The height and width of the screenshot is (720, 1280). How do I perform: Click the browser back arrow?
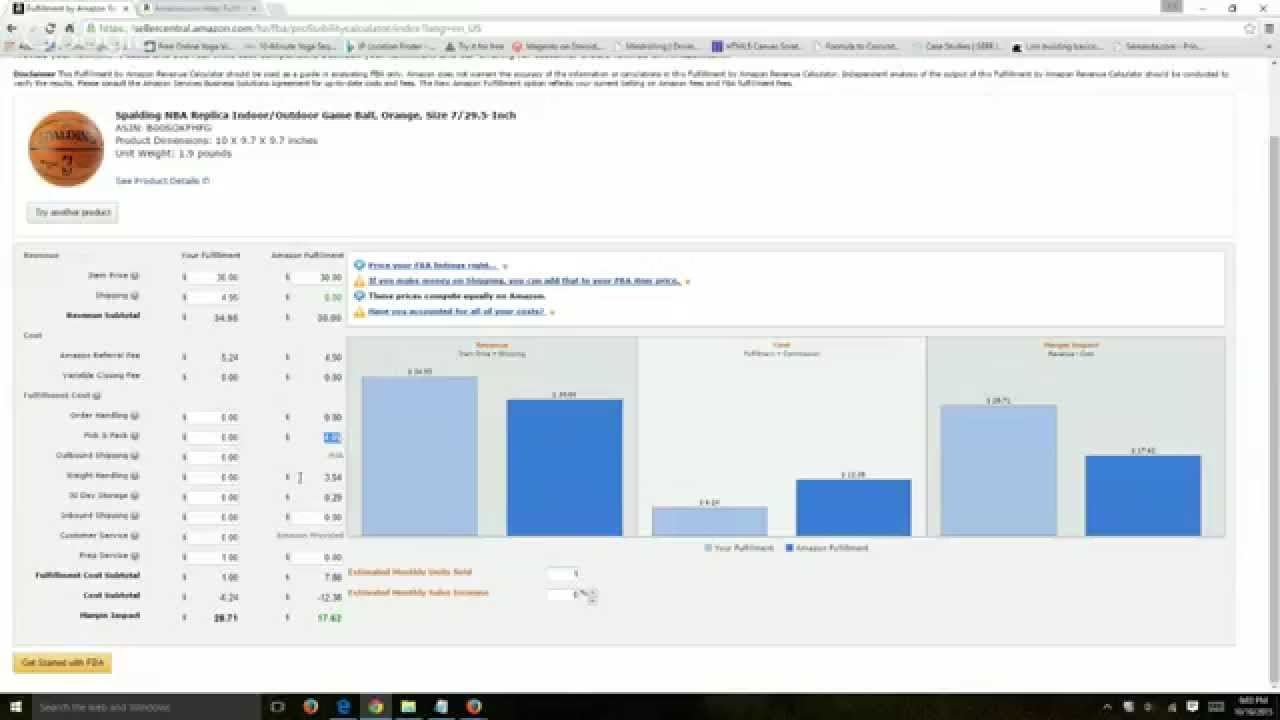(x=12, y=28)
